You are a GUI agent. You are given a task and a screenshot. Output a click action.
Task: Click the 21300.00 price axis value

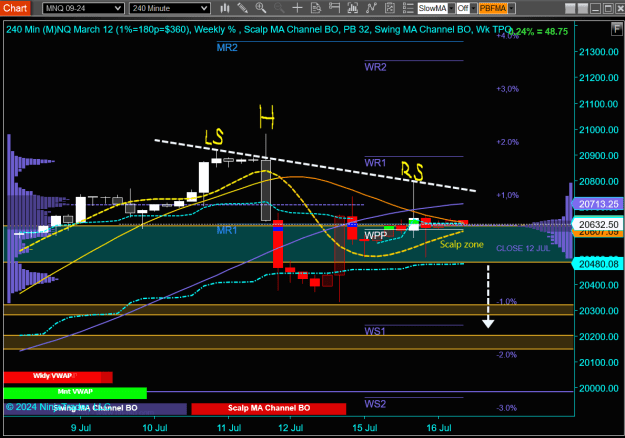tap(599, 52)
